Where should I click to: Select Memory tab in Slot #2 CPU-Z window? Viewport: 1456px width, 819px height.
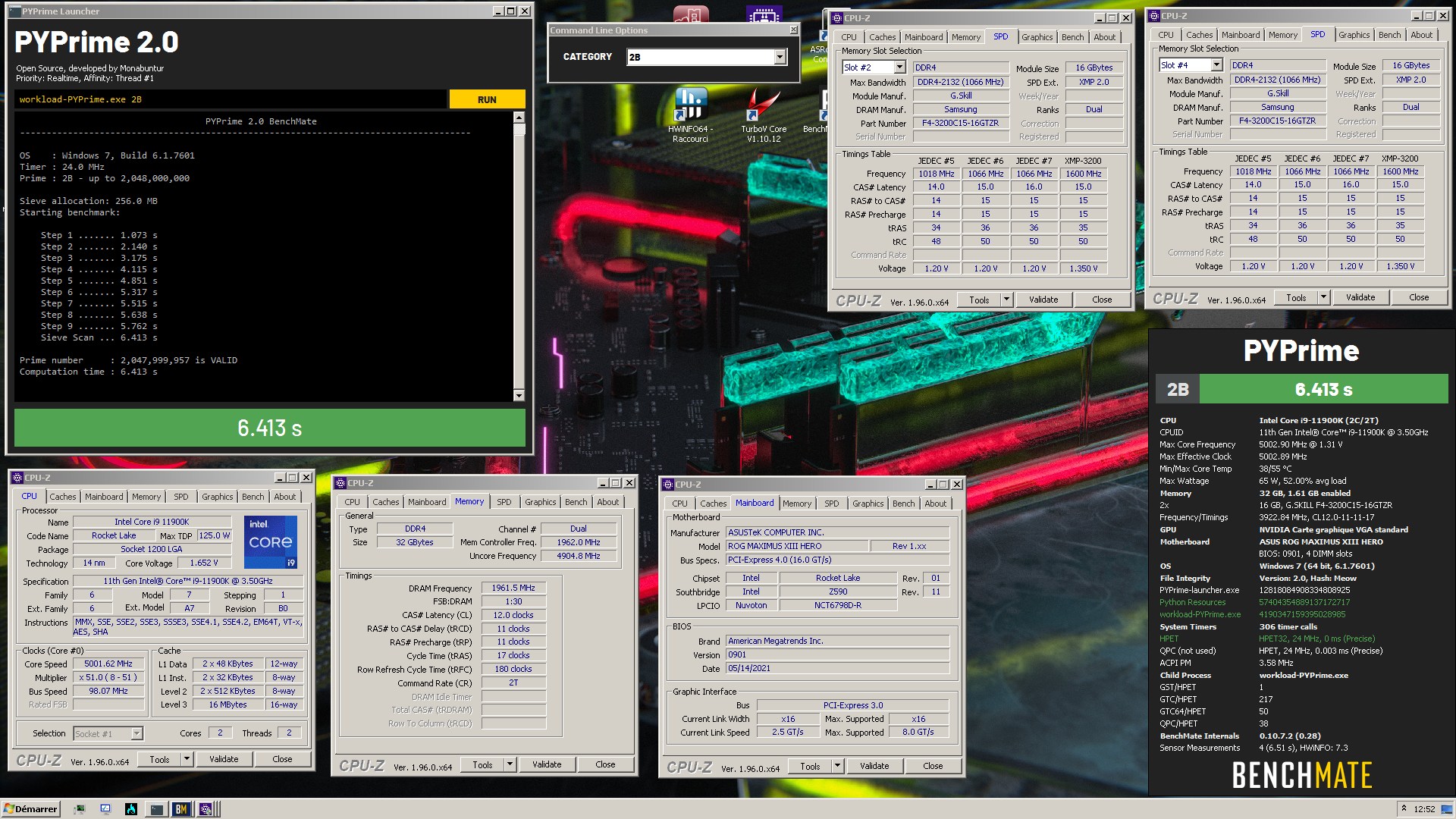tap(966, 37)
